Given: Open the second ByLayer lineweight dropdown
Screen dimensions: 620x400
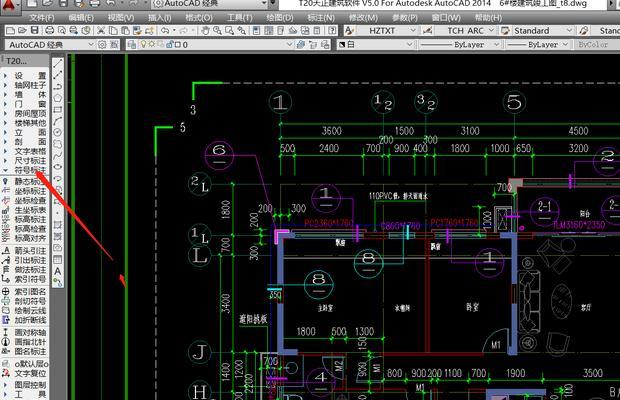Looking at the screenshot, I should [565, 45].
